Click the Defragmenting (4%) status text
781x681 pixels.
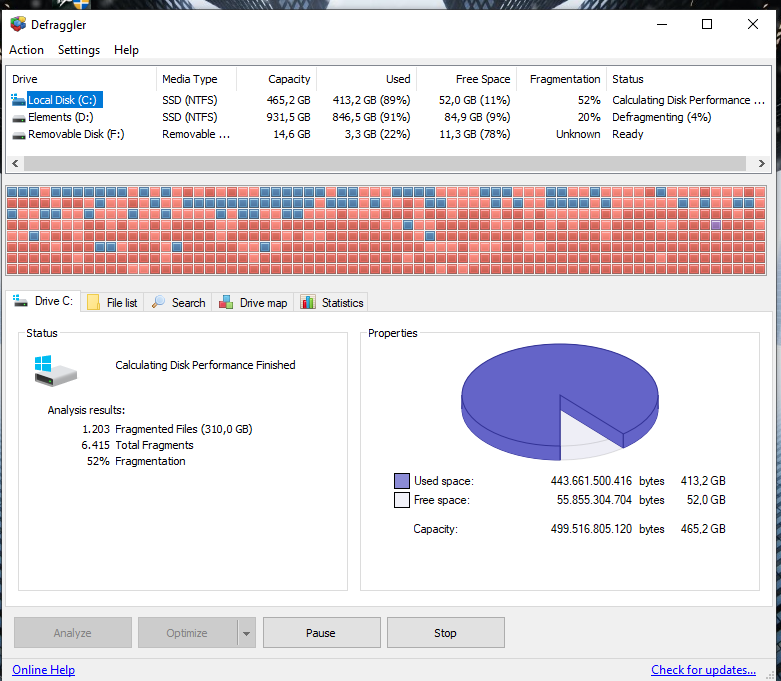coord(661,117)
